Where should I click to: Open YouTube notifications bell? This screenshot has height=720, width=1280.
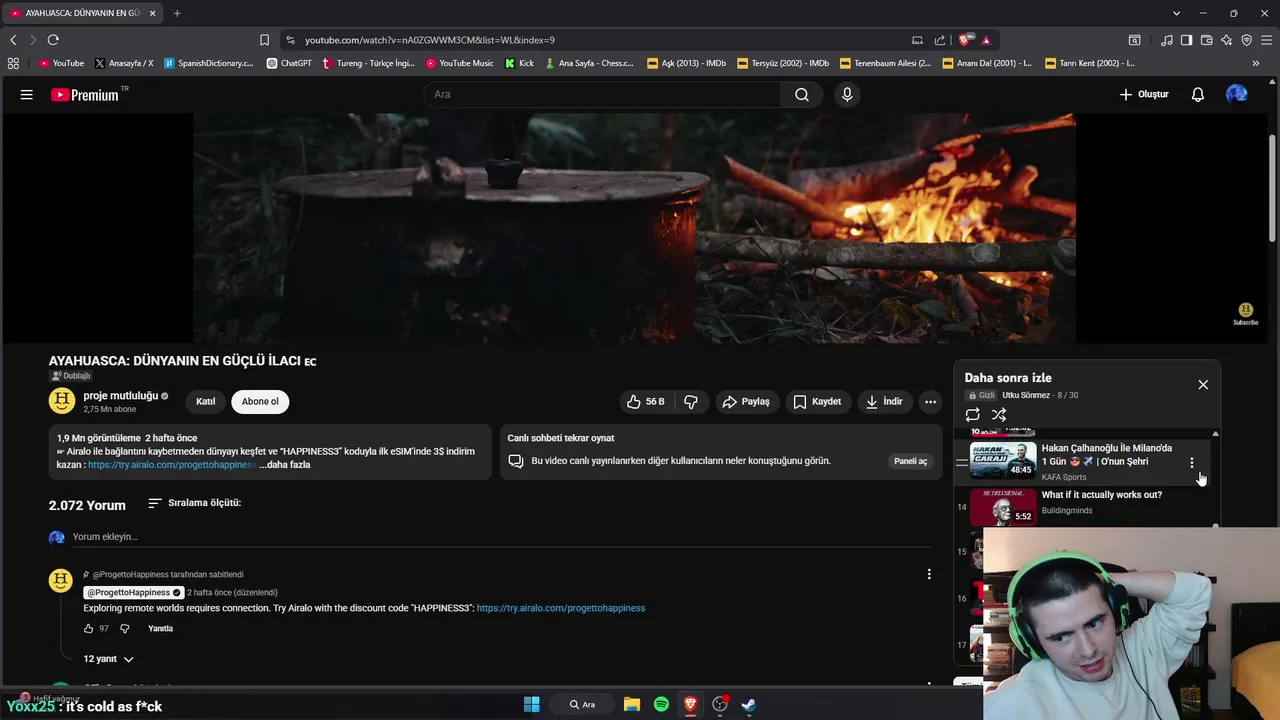tap(1198, 94)
